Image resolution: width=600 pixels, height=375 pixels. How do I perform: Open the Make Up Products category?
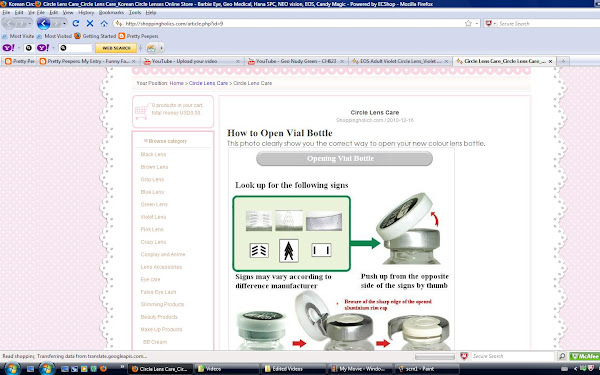(x=161, y=329)
